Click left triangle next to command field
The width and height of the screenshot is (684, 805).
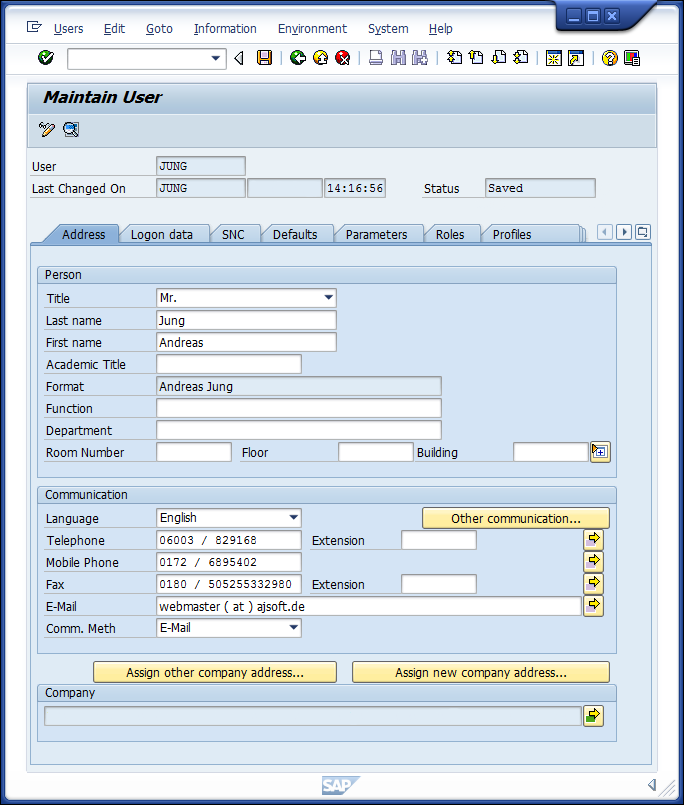239,58
